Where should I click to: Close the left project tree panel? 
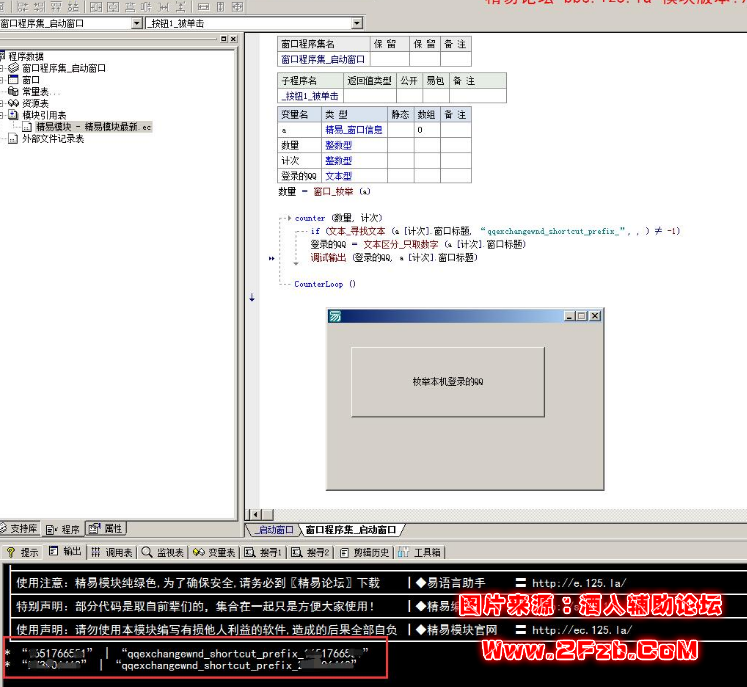pos(233,39)
